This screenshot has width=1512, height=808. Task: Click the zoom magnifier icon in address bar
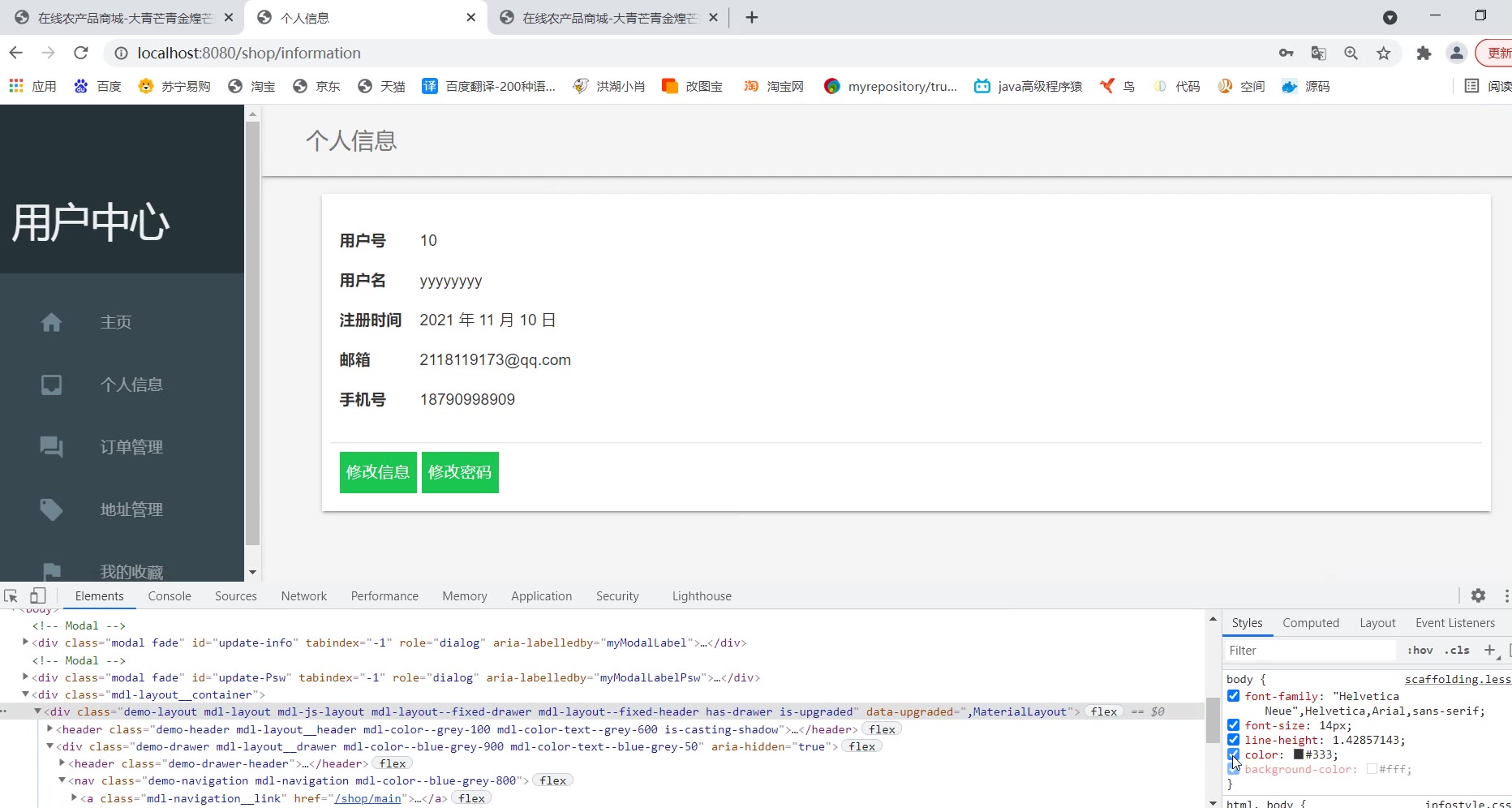tap(1351, 53)
